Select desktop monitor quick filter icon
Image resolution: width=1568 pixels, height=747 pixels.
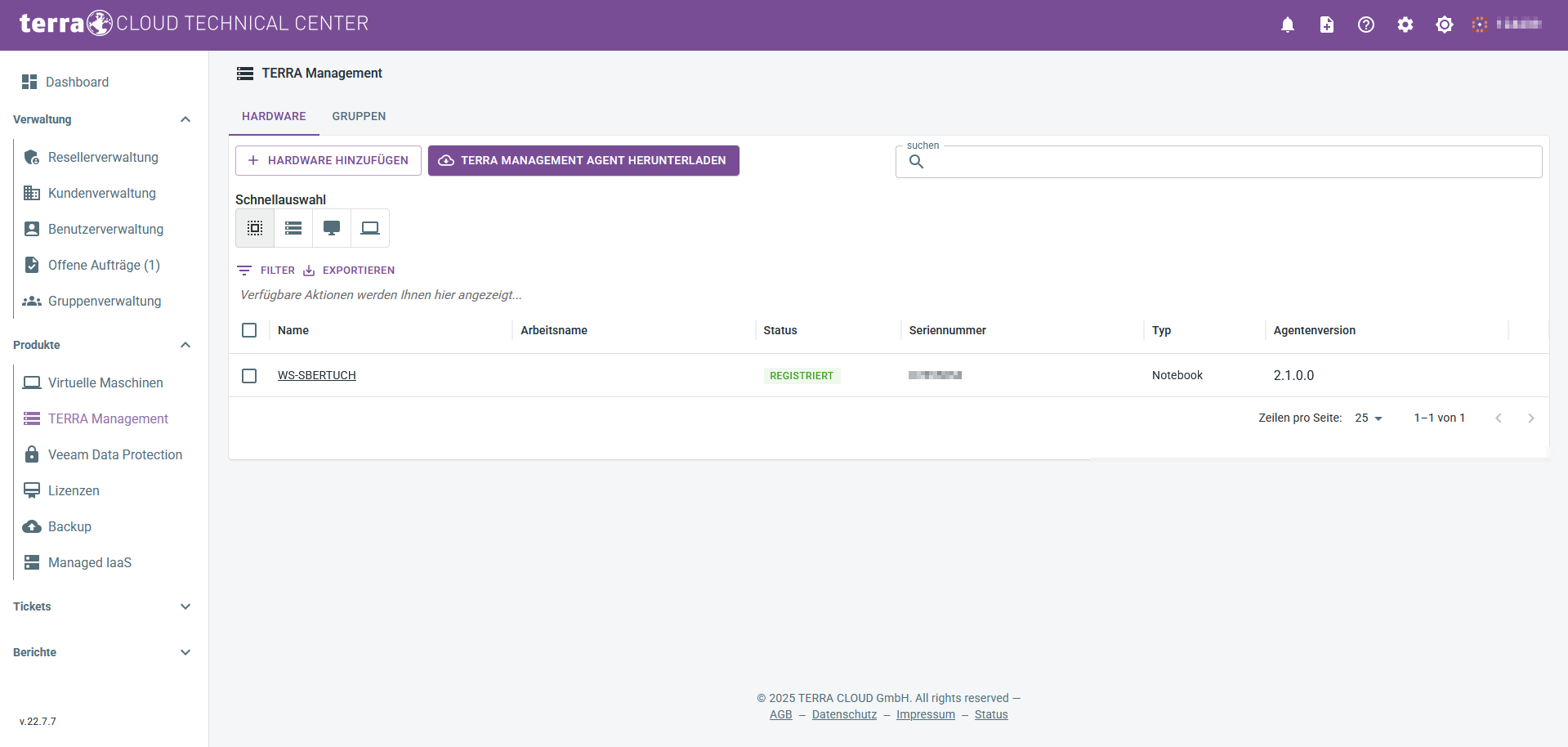point(332,228)
